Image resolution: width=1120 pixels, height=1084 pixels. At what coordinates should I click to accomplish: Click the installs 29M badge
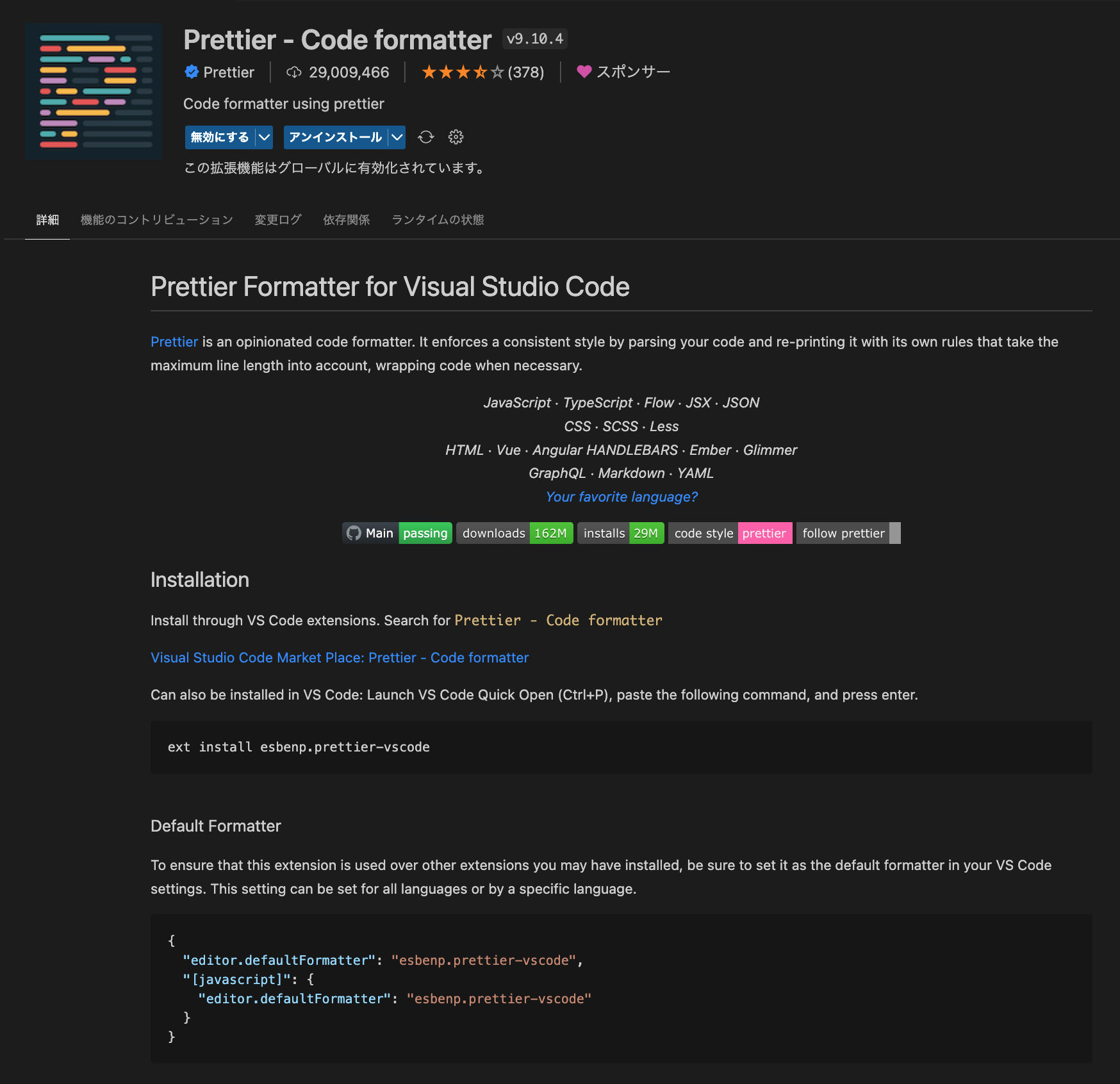click(x=620, y=533)
